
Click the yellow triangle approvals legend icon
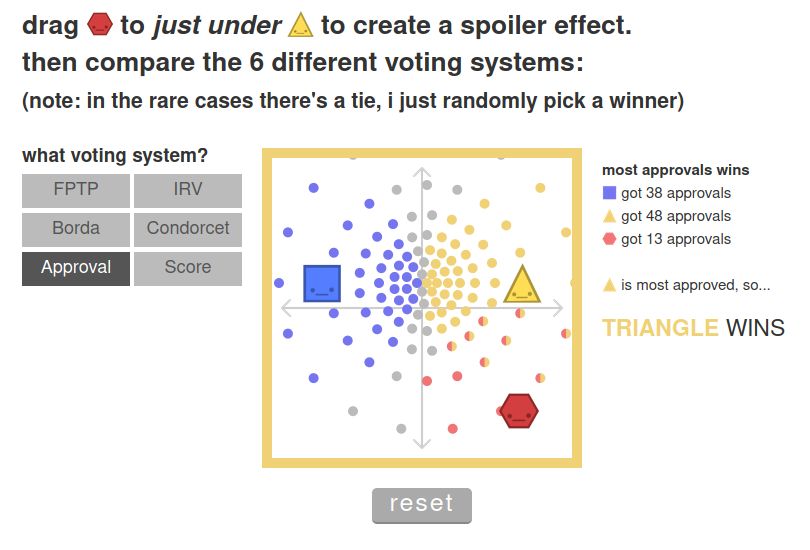[610, 216]
